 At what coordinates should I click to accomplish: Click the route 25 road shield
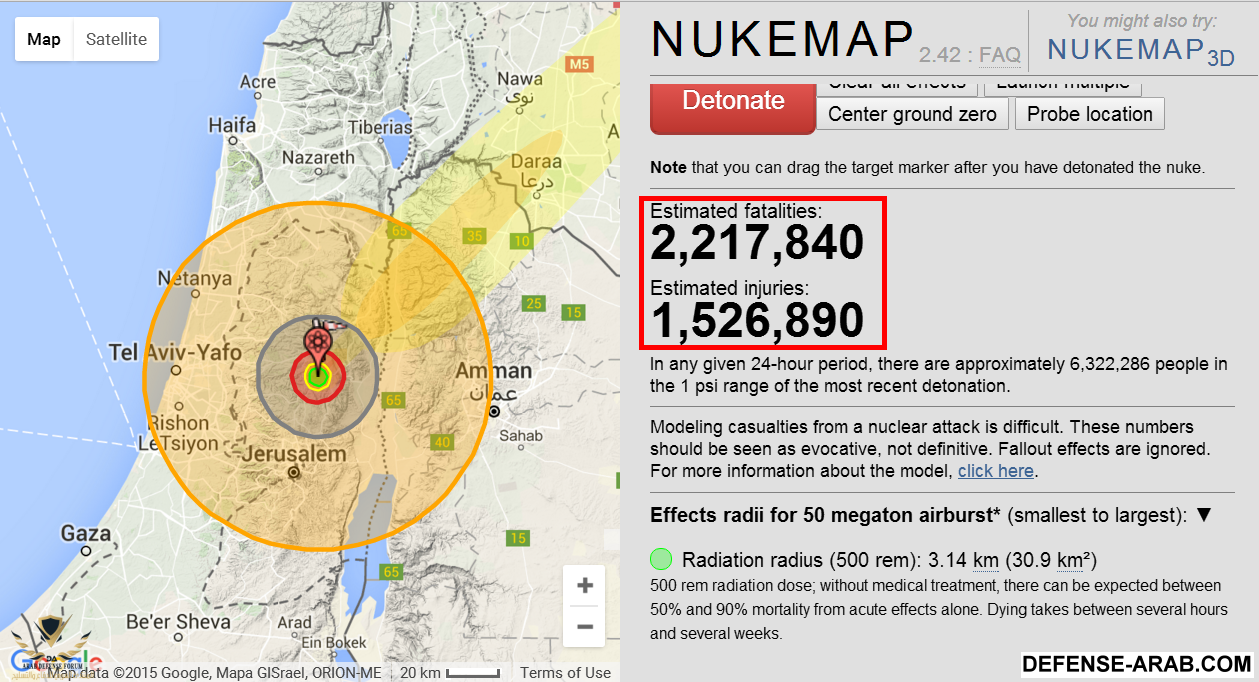535,304
